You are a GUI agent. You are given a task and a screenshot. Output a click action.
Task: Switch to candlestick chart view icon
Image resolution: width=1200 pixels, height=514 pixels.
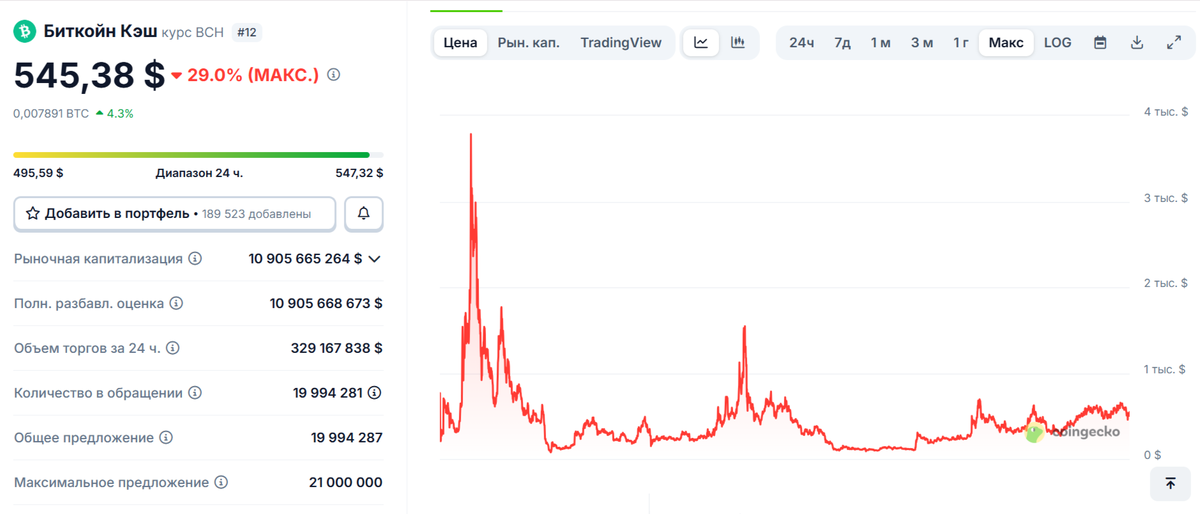click(x=738, y=43)
